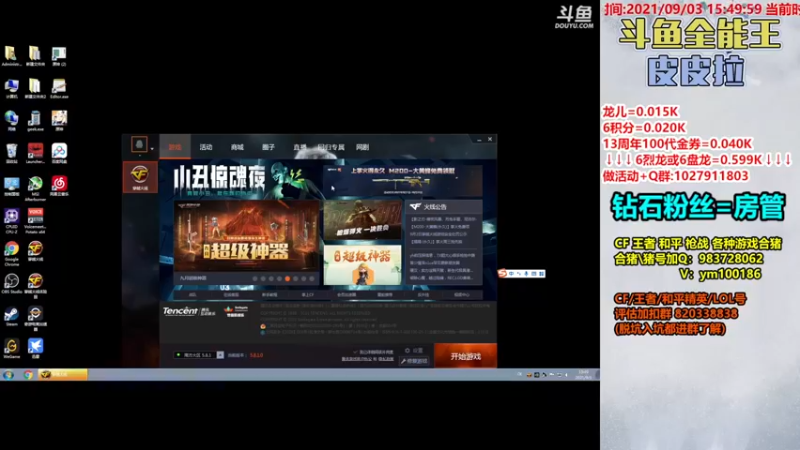
Task: Launch OBS Studio from the desktop
Action: tap(11, 283)
